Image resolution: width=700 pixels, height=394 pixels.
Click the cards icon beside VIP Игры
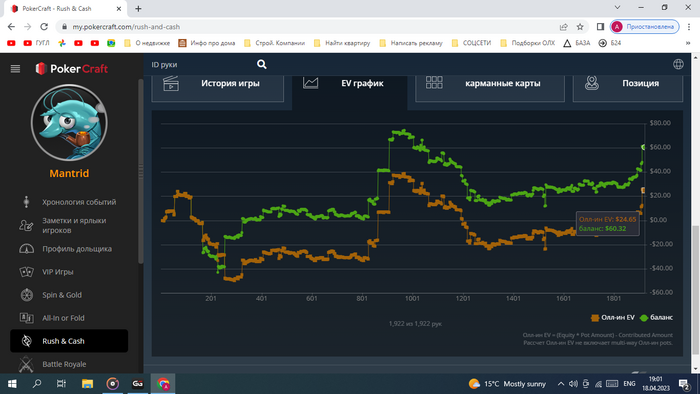pyautogui.click(x=26, y=272)
